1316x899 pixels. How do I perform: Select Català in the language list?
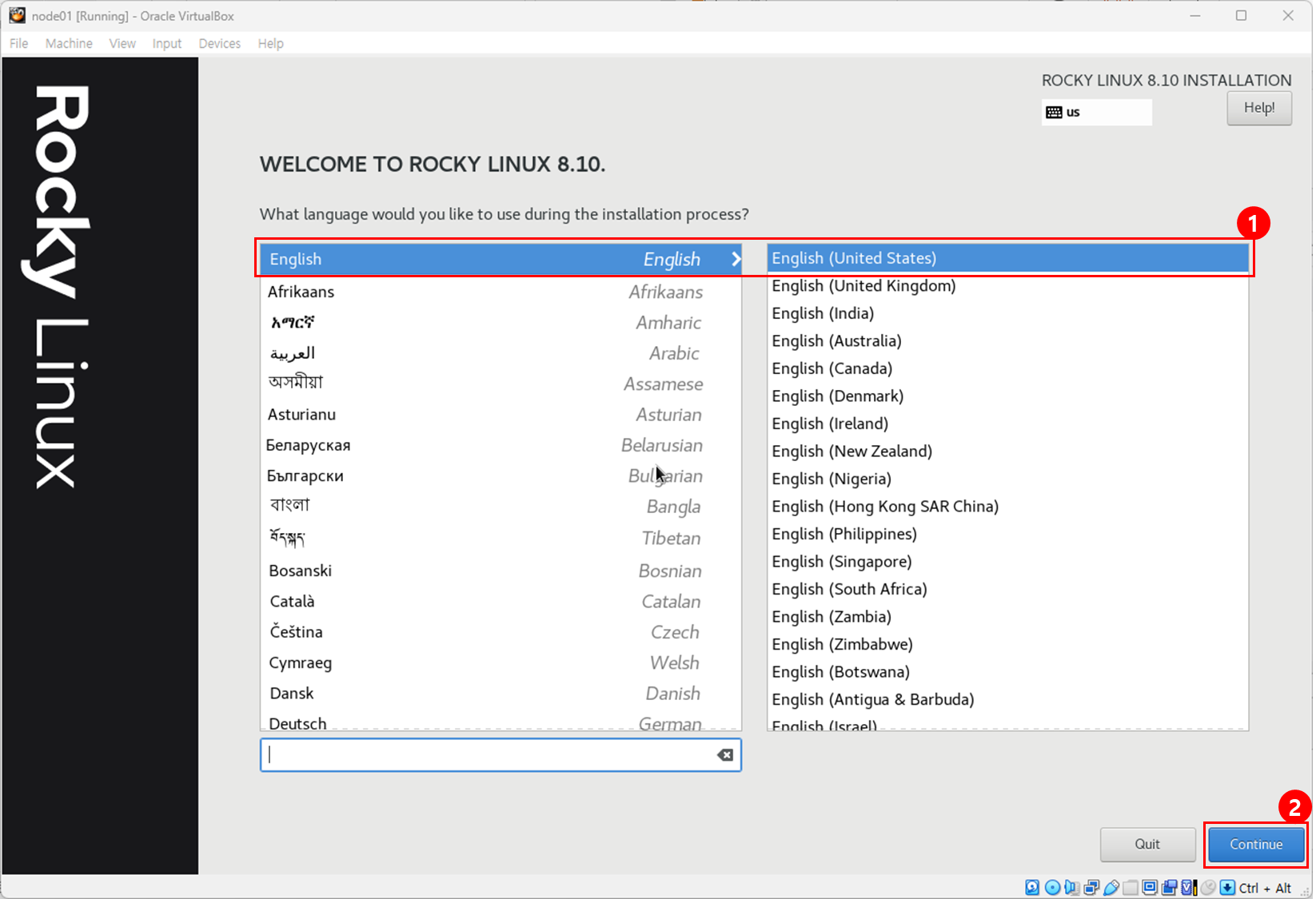point(501,601)
